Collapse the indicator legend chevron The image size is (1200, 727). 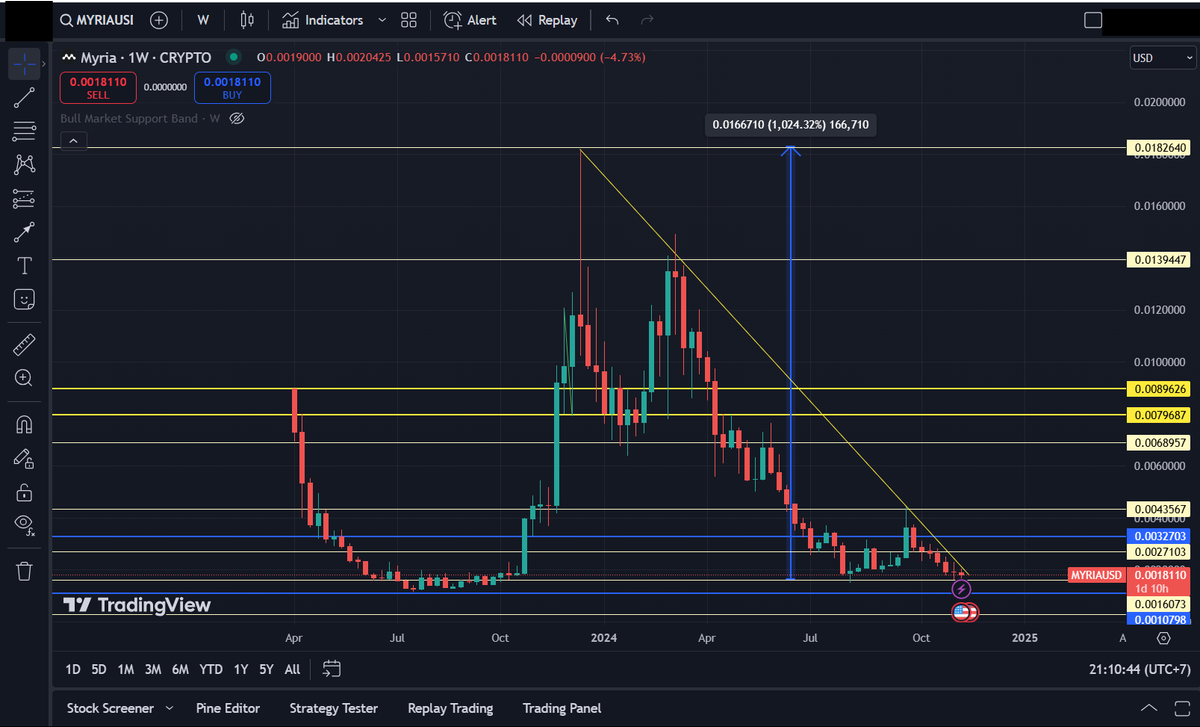tap(72, 142)
